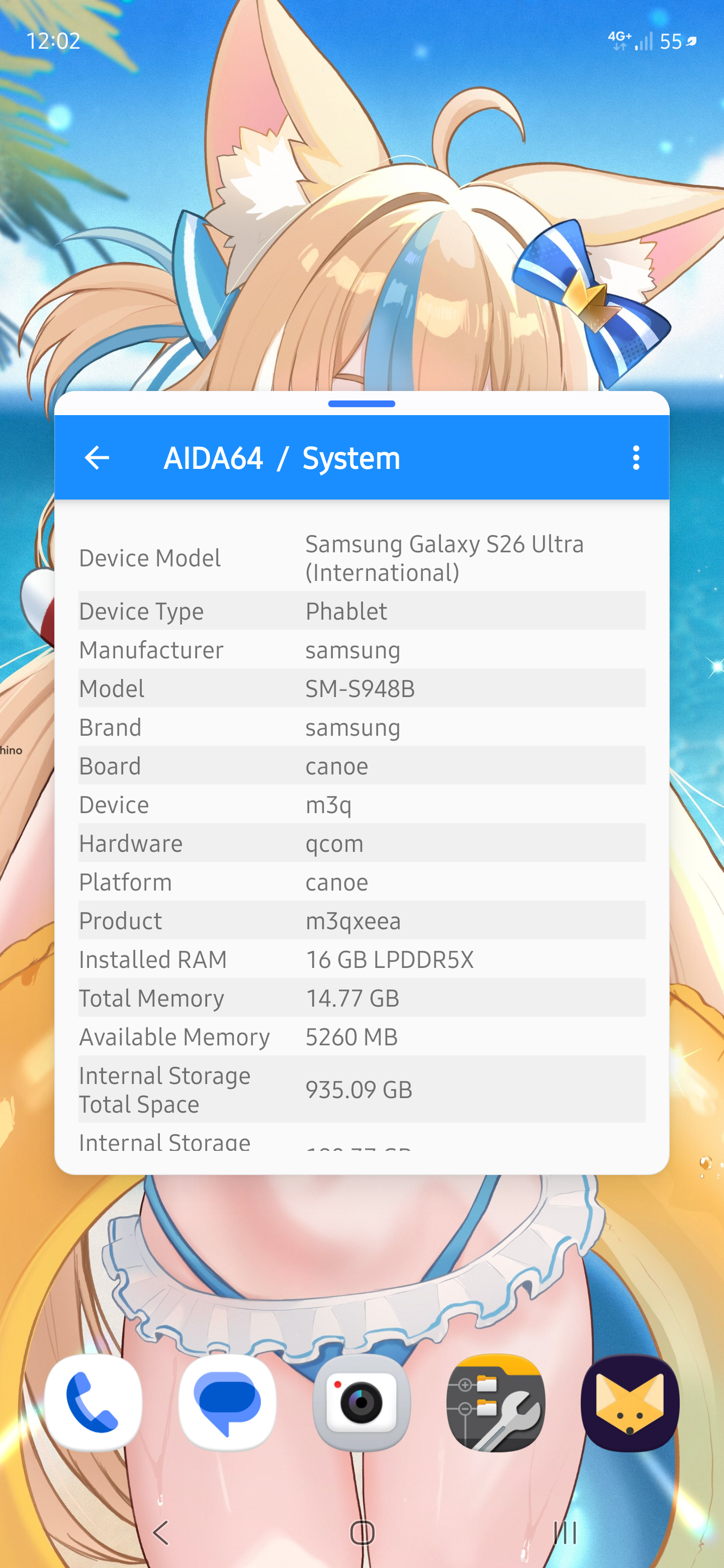This screenshot has height=1568, width=724.
Task: Tap the back arrow in AIDA64 header
Action: [x=97, y=458]
